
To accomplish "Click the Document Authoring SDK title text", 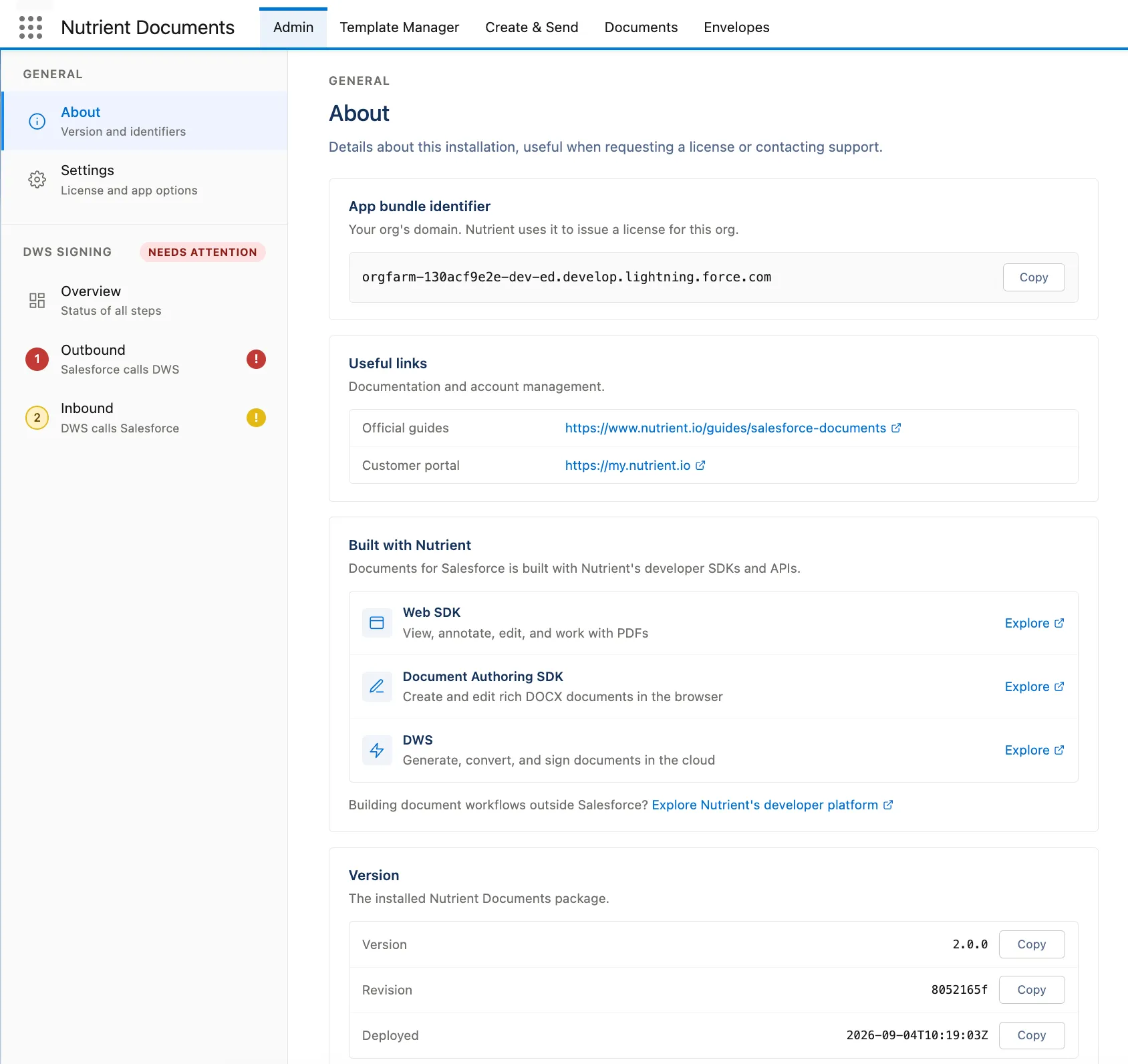I will [x=483, y=676].
